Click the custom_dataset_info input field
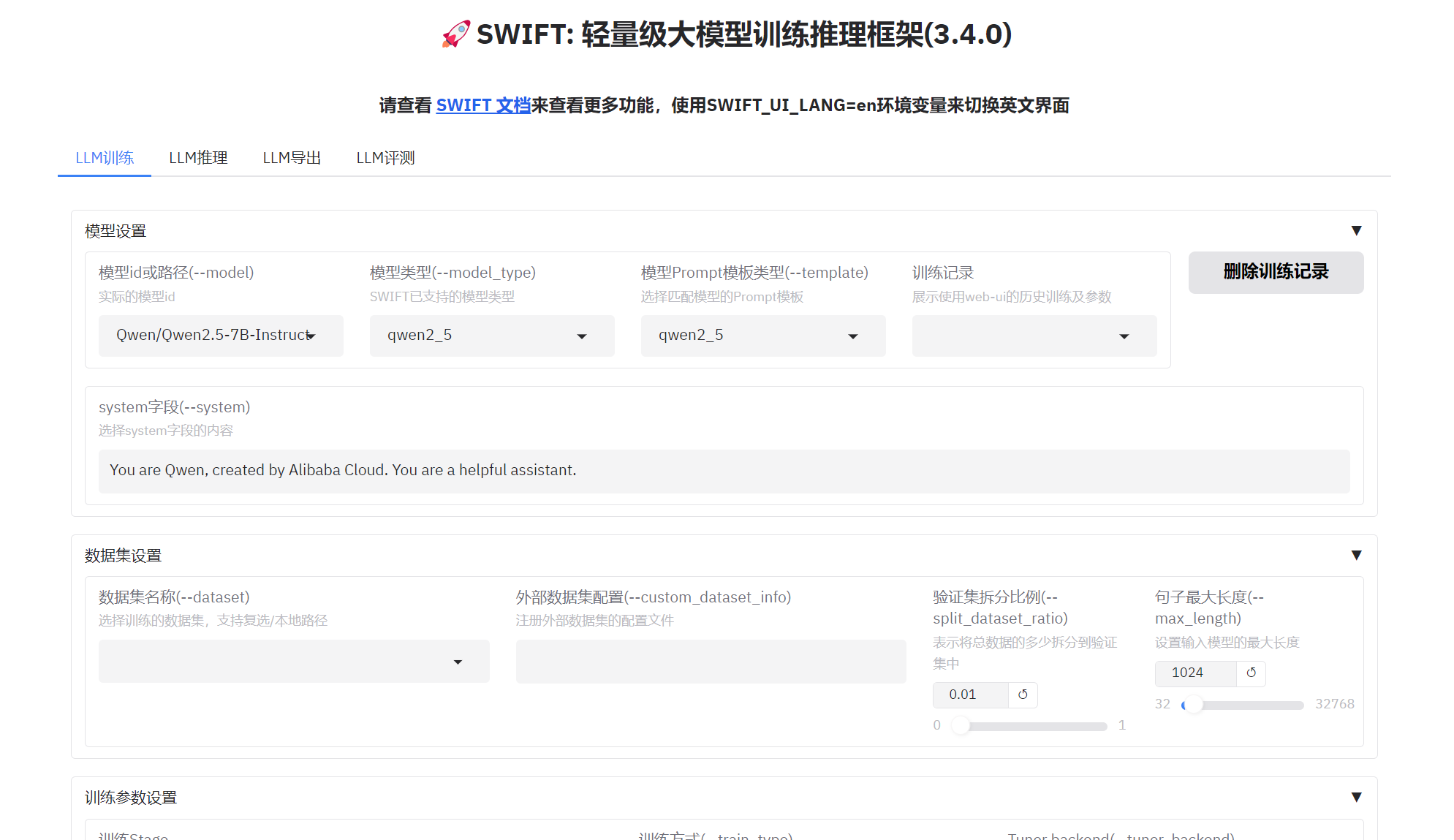Screen dimensions: 1454x840 point(711,662)
